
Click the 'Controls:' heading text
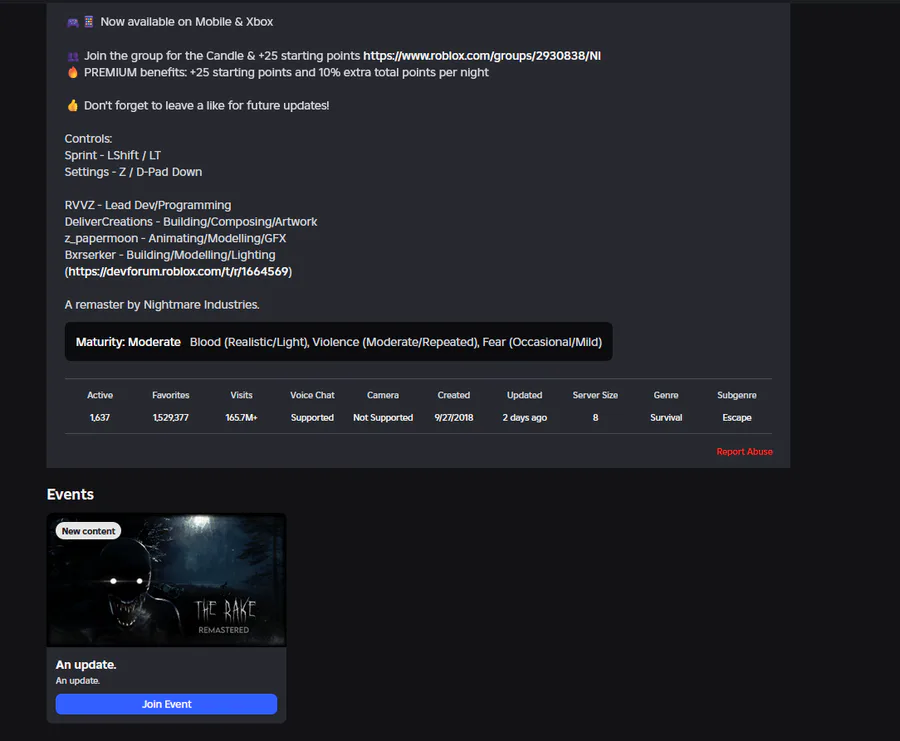[88, 139]
